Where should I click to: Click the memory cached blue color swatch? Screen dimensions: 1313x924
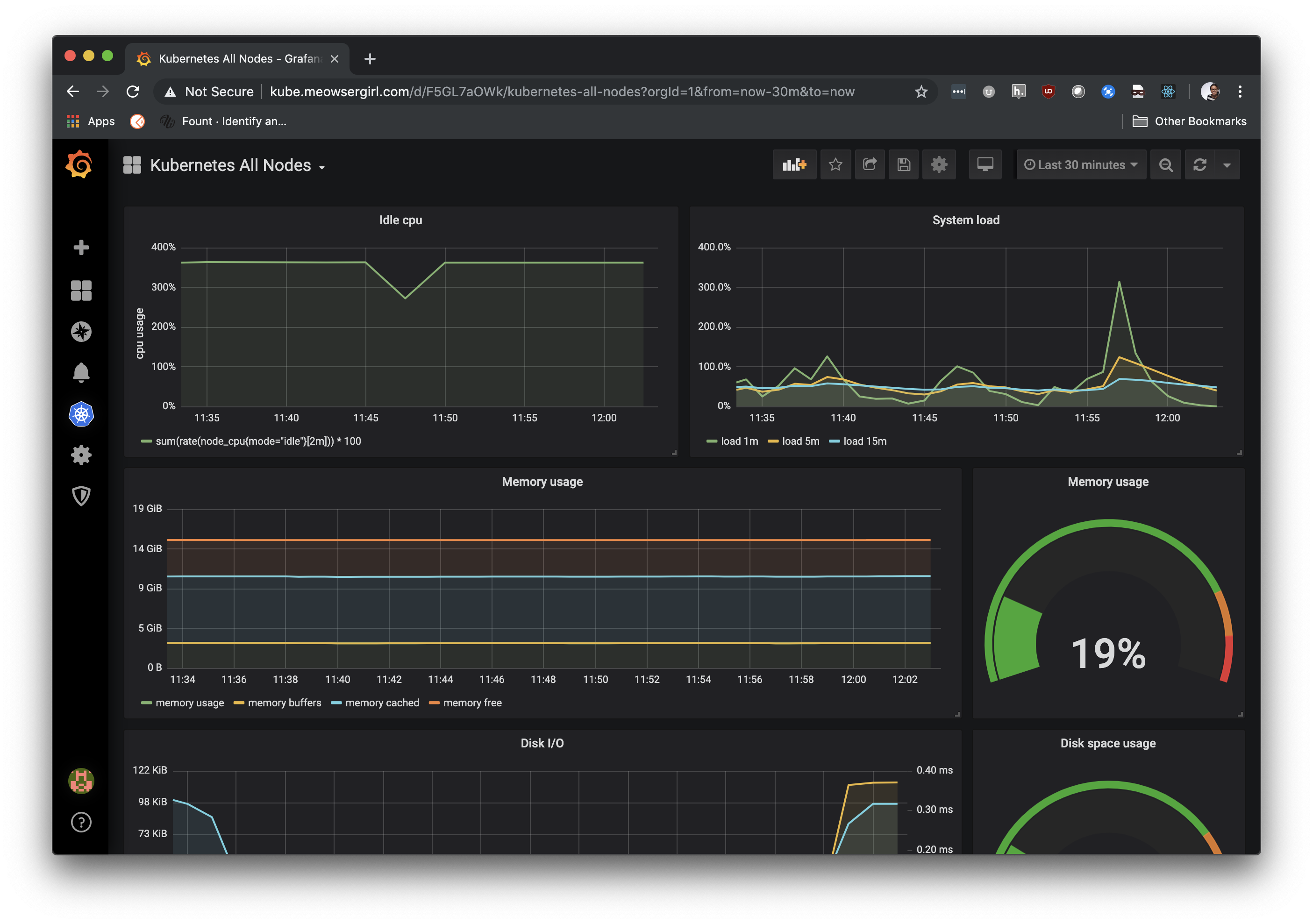[336, 704]
